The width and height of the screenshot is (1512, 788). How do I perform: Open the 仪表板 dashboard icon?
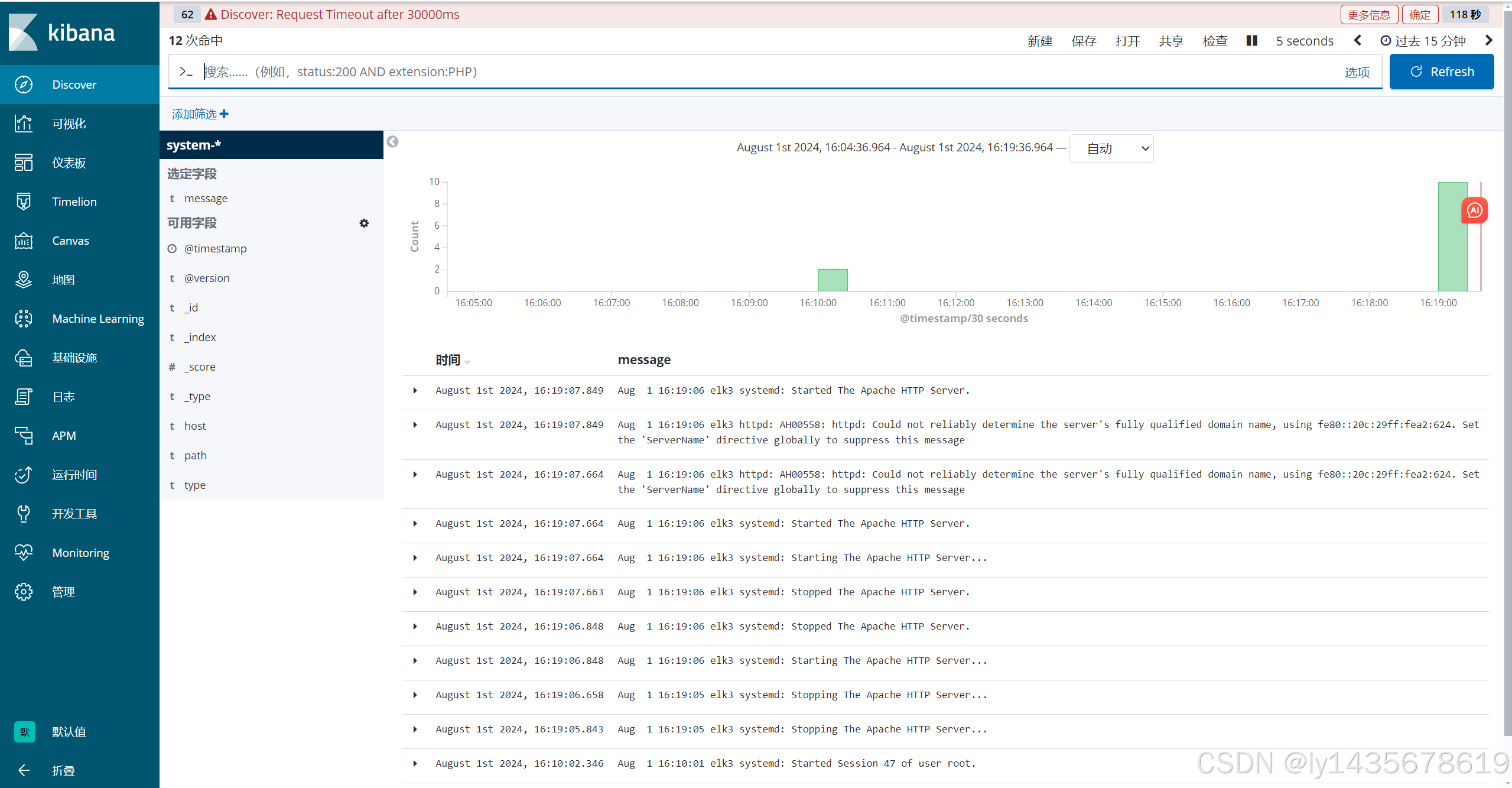[24, 163]
